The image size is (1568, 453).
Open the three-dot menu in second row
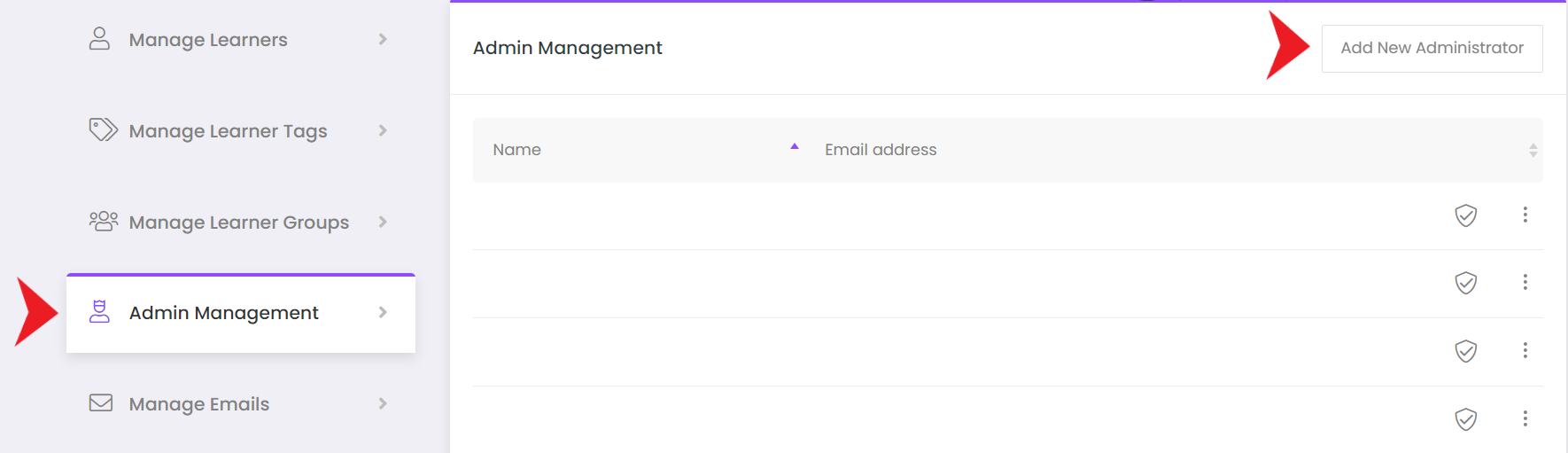tap(1525, 282)
